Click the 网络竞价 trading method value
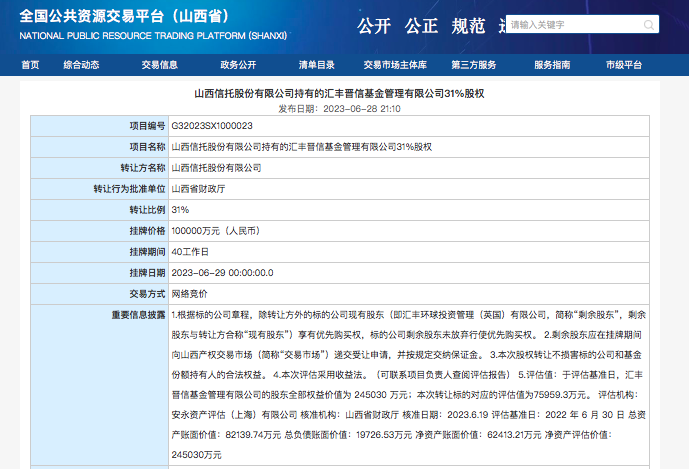 [x=189, y=294]
